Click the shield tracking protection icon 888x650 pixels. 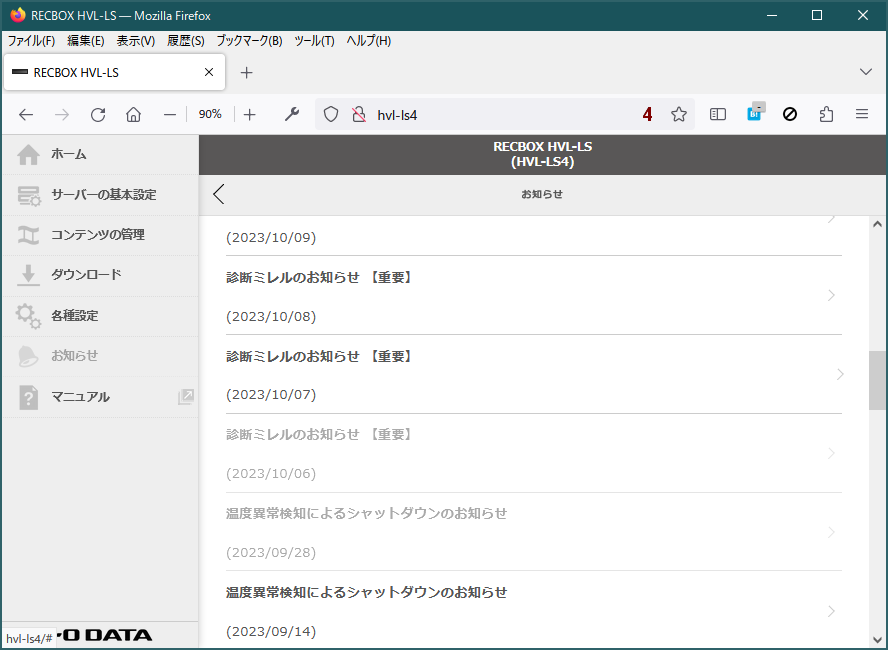331,115
